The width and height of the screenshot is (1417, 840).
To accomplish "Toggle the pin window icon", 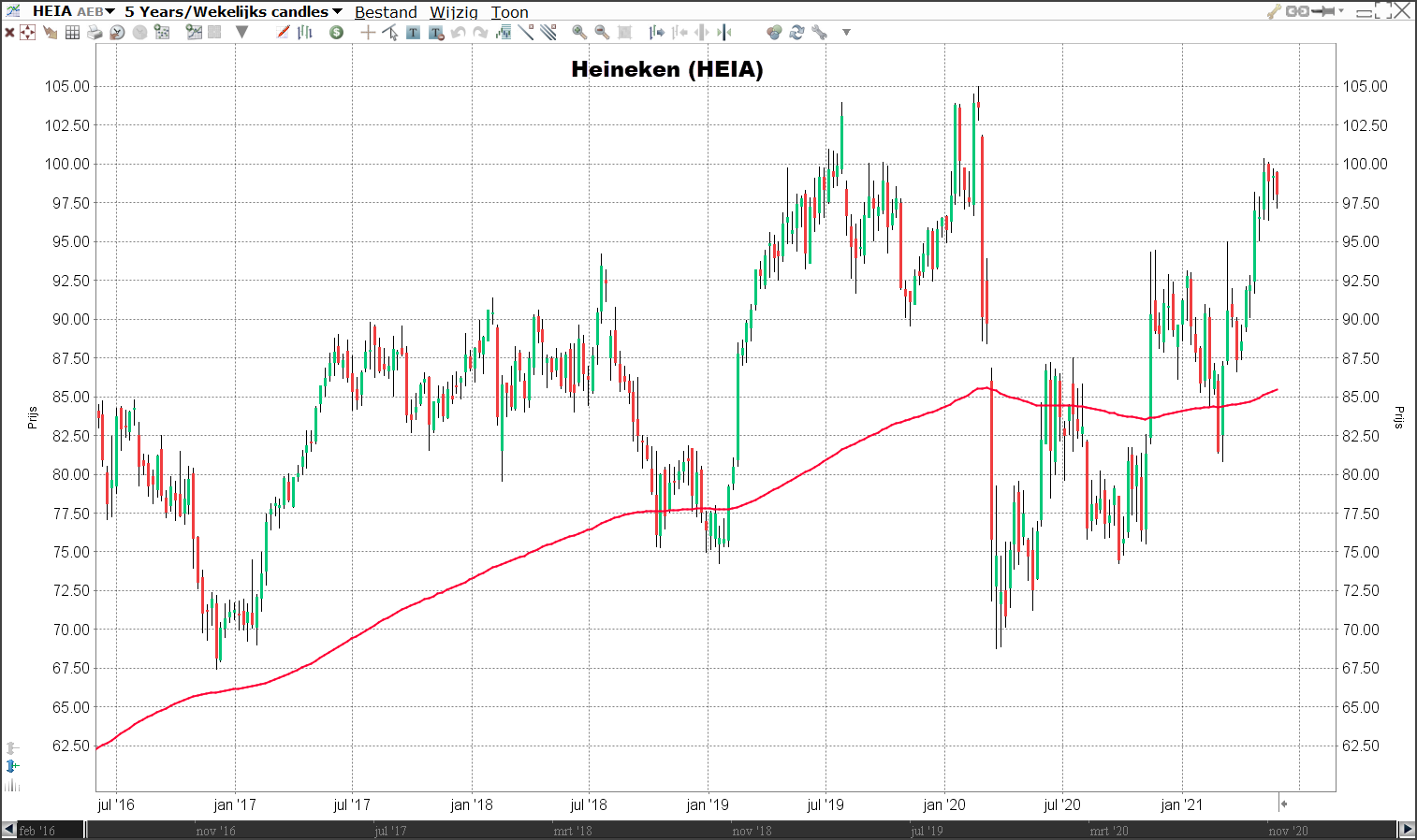I will pyautogui.click(x=1322, y=11).
